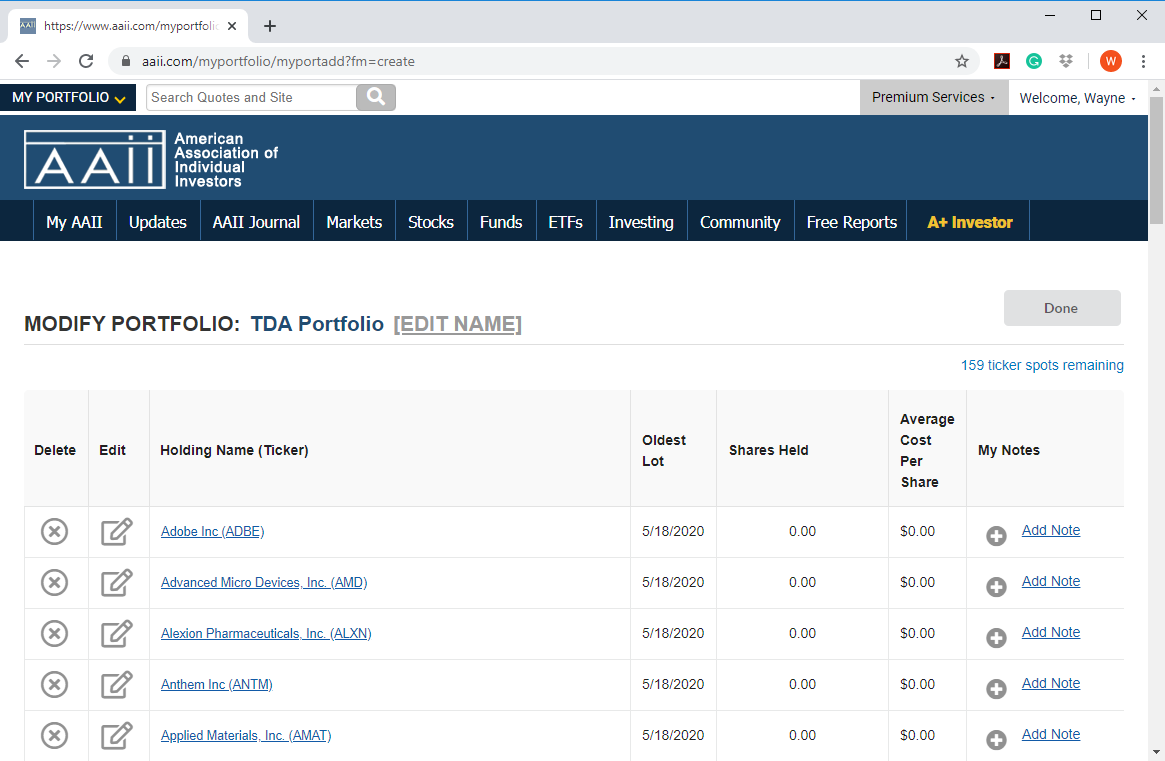The image size is (1165, 761).
Task: Open the My AAII menu
Action: [x=74, y=221]
